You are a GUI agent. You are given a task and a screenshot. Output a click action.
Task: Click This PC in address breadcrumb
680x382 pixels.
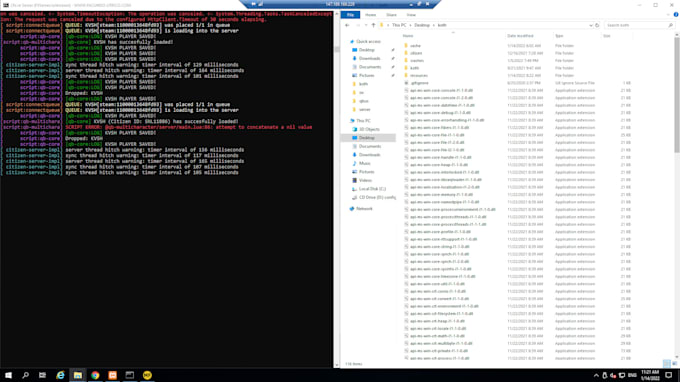[399, 25]
